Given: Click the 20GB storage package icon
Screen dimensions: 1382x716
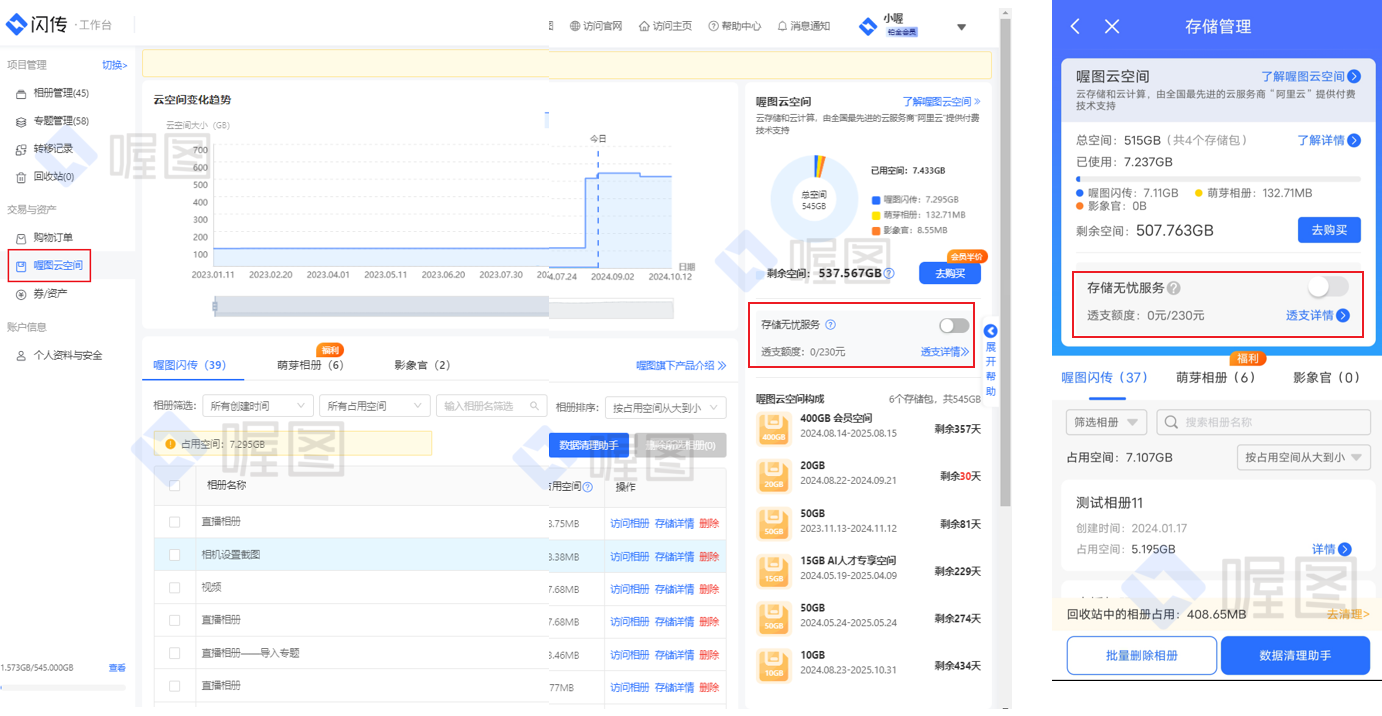Looking at the screenshot, I should [774, 474].
